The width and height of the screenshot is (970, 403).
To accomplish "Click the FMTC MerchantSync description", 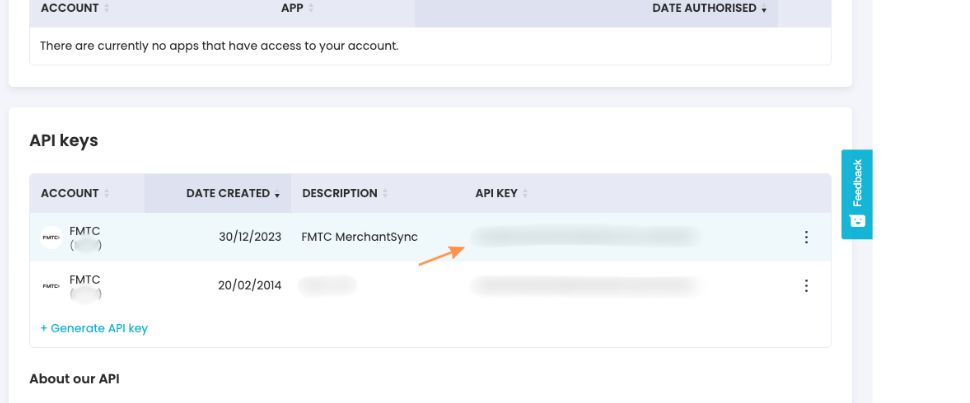I will point(360,237).
